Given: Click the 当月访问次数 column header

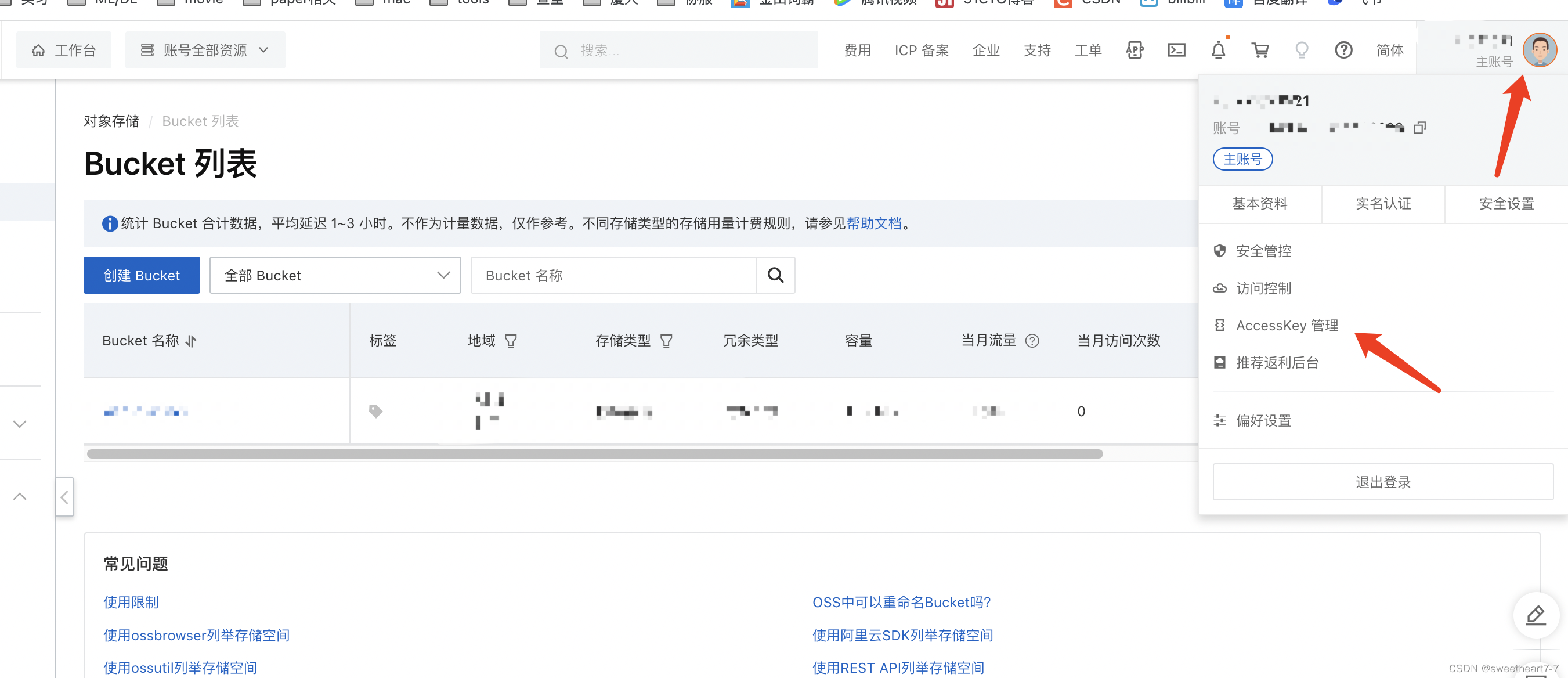Looking at the screenshot, I should coord(1118,341).
